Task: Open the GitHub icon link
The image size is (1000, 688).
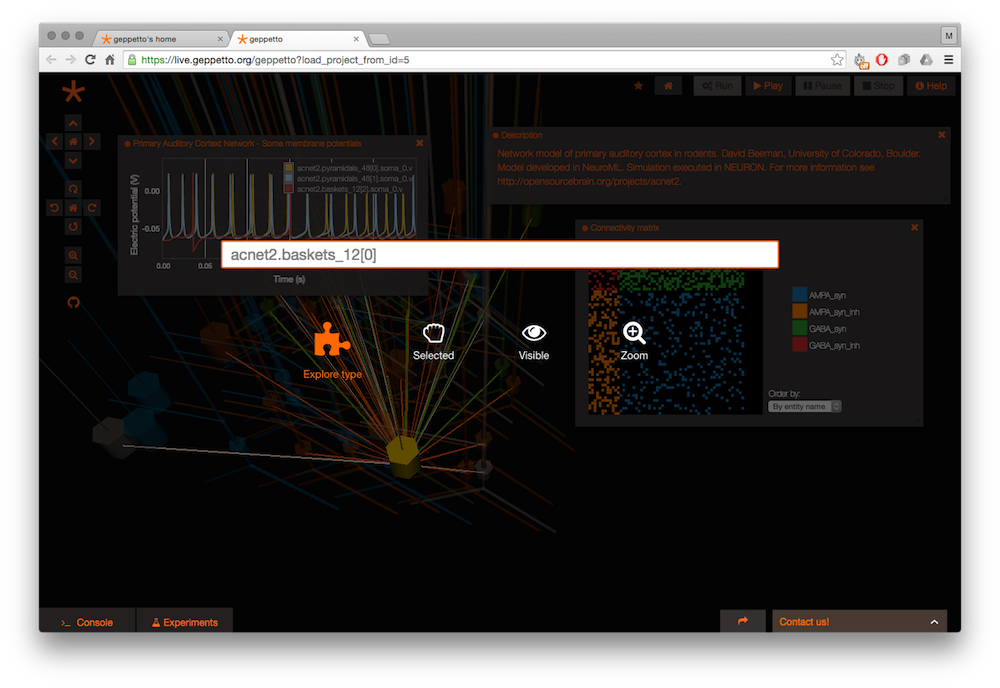Action: (x=73, y=302)
